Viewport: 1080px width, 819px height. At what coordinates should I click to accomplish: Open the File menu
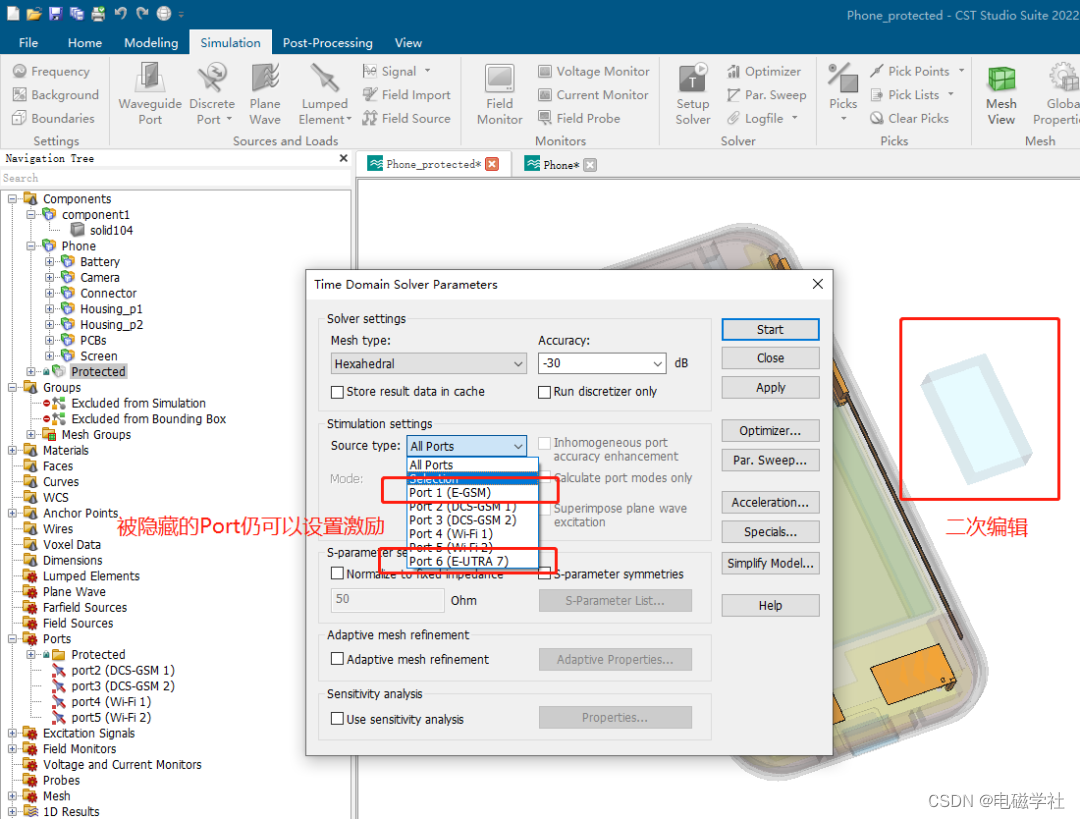tap(28, 43)
